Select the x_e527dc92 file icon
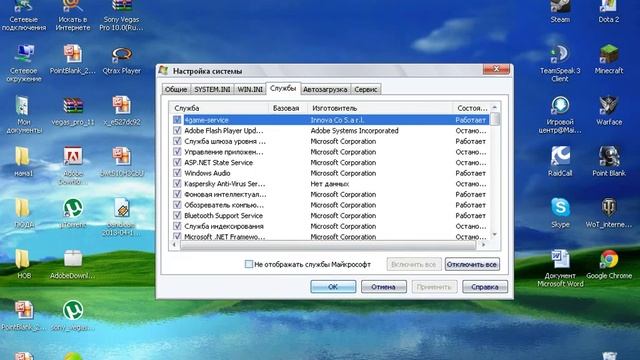Viewport: 640px width, 360px height. click(x=122, y=111)
